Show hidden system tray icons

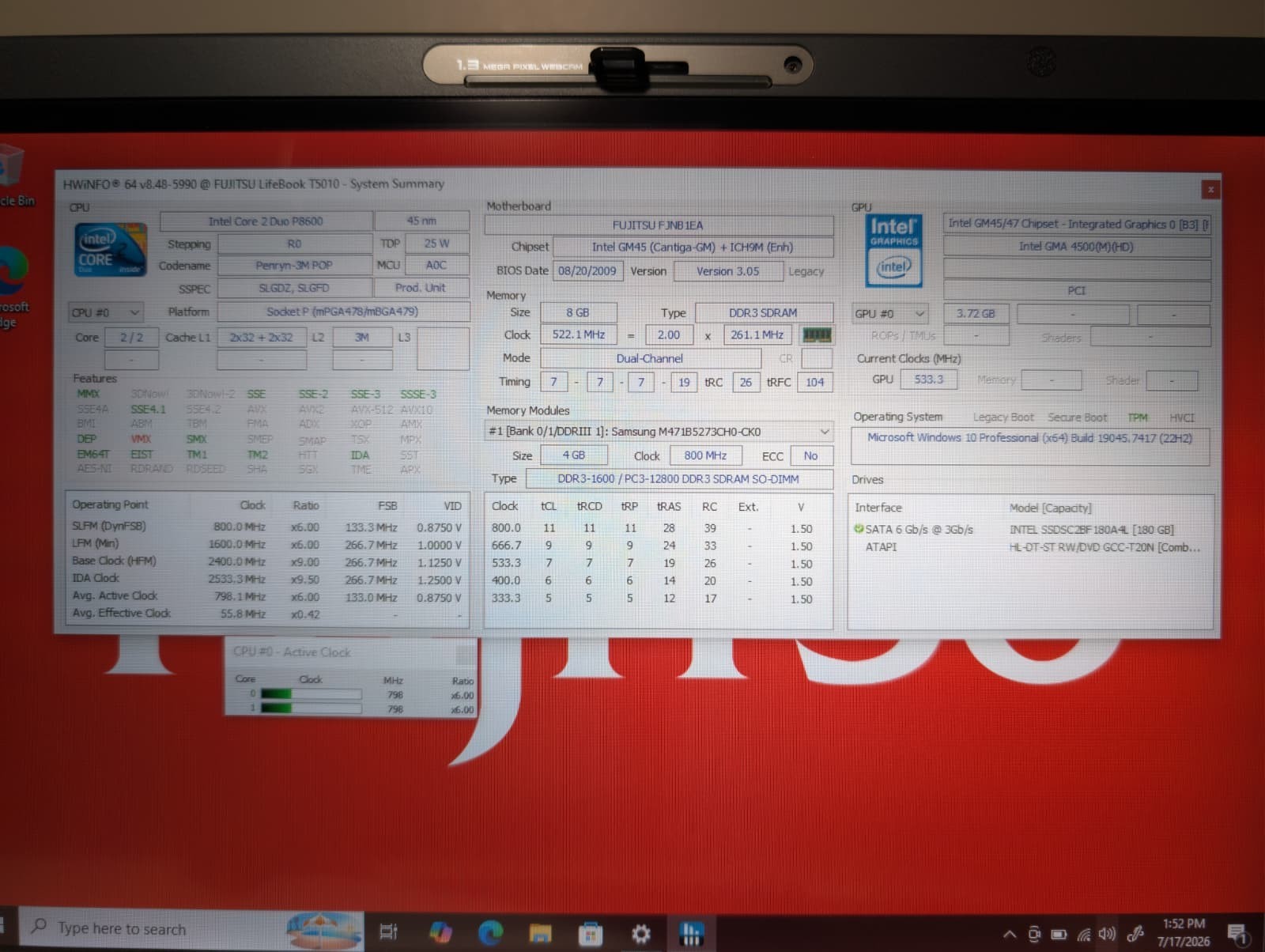1010,935
